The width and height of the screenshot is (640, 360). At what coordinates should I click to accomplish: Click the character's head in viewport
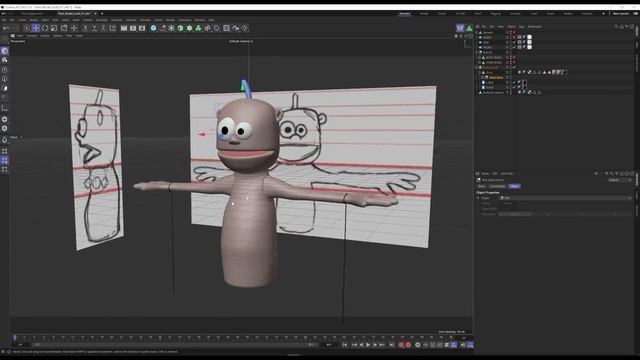(247, 135)
